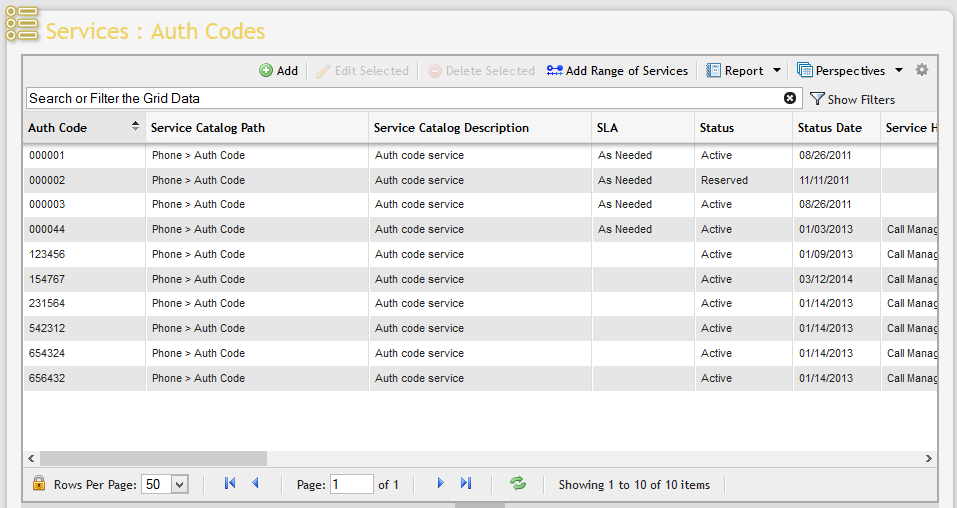Go to the last page icon
This screenshot has height=508, width=957.
[466, 484]
